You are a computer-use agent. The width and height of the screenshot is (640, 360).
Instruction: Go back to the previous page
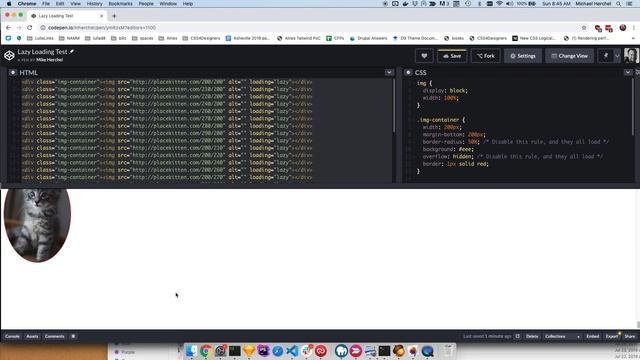point(9,27)
